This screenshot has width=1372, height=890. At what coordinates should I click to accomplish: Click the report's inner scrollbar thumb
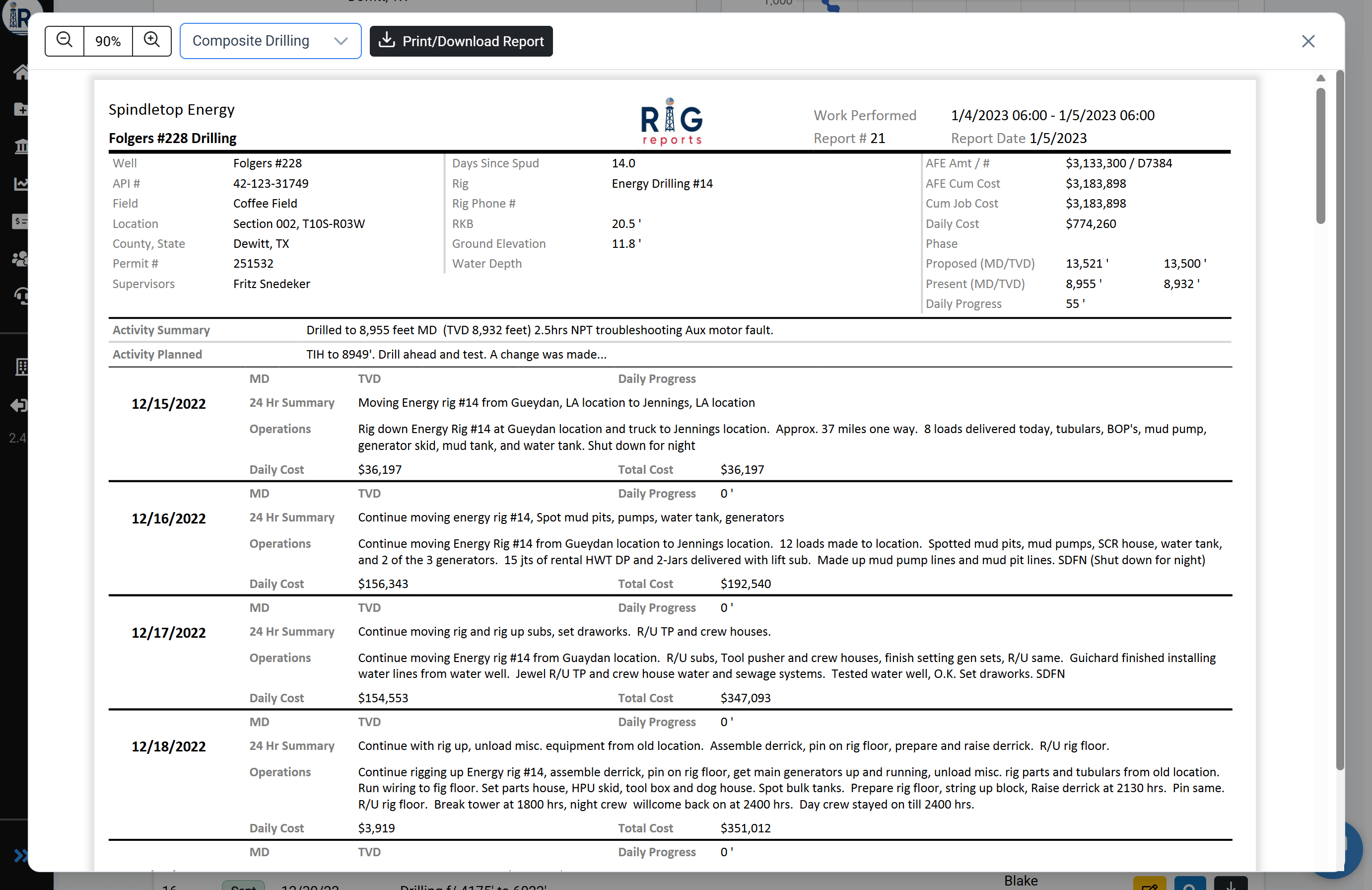(1320, 156)
